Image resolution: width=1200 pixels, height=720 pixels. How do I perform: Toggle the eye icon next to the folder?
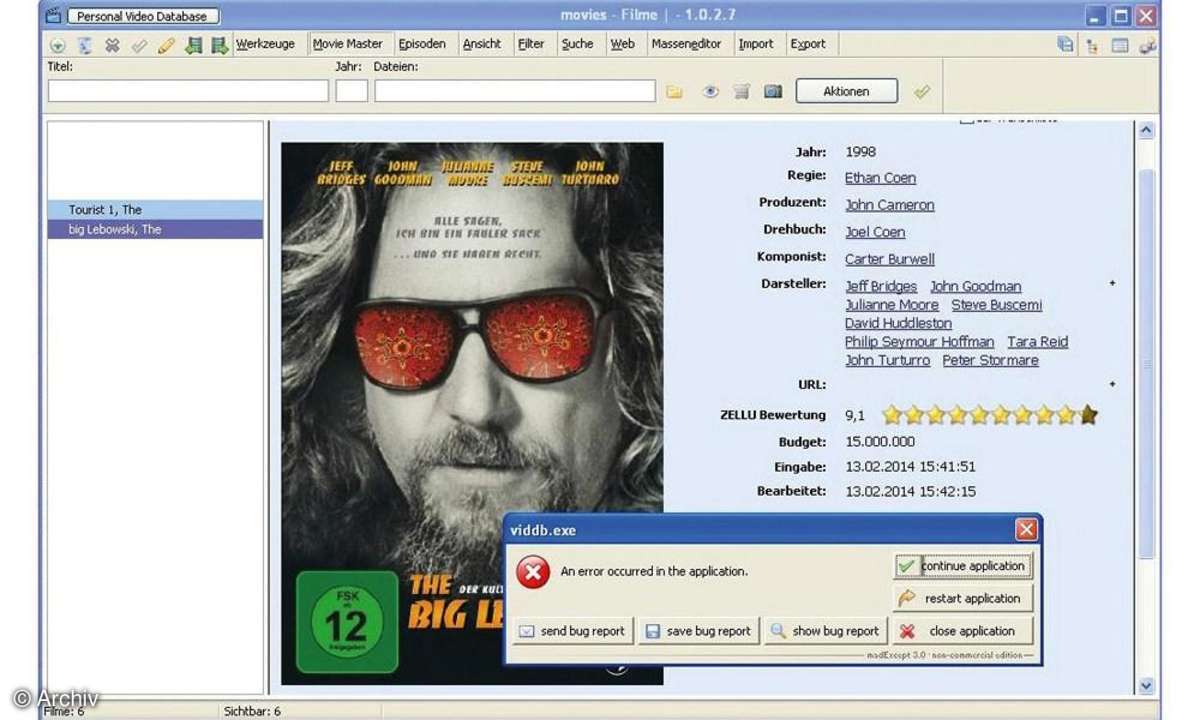click(710, 92)
